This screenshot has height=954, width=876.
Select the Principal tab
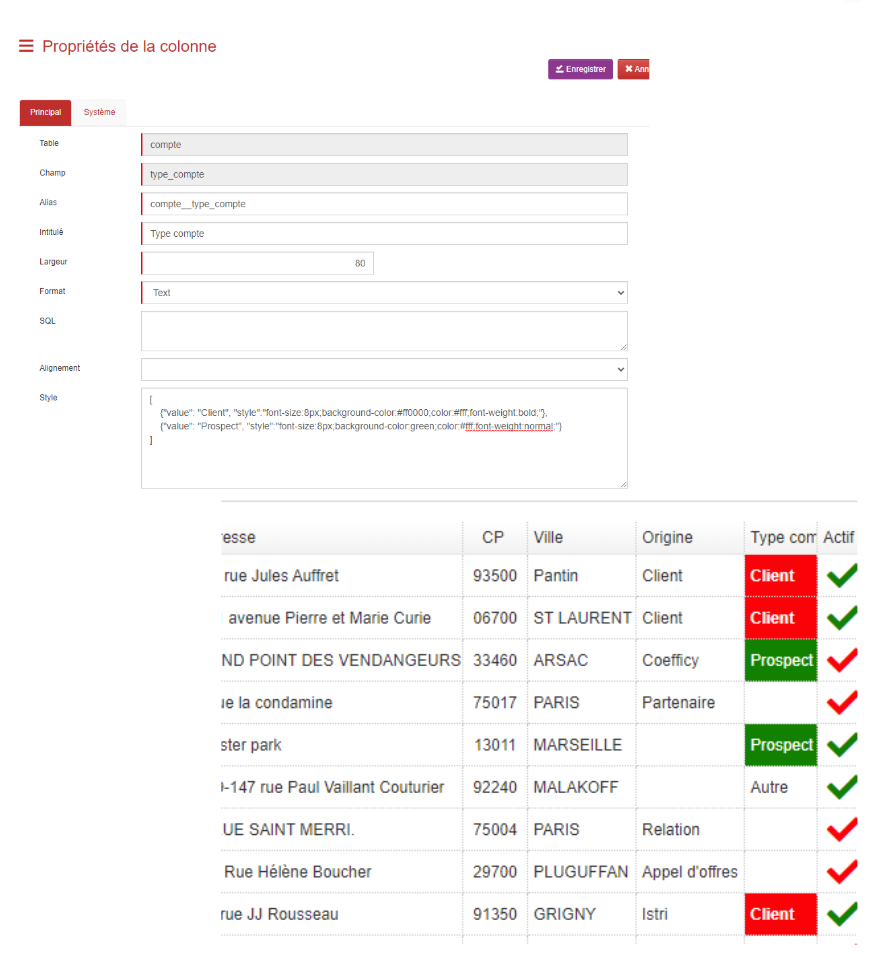[45, 113]
